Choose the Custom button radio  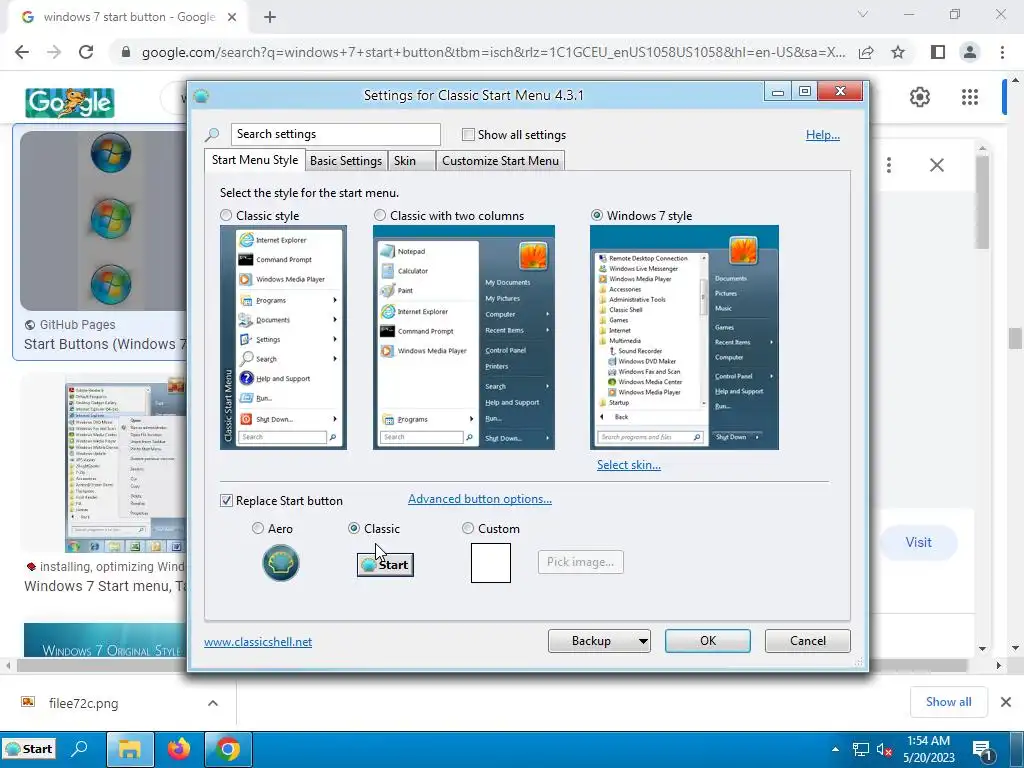click(x=468, y=528)
